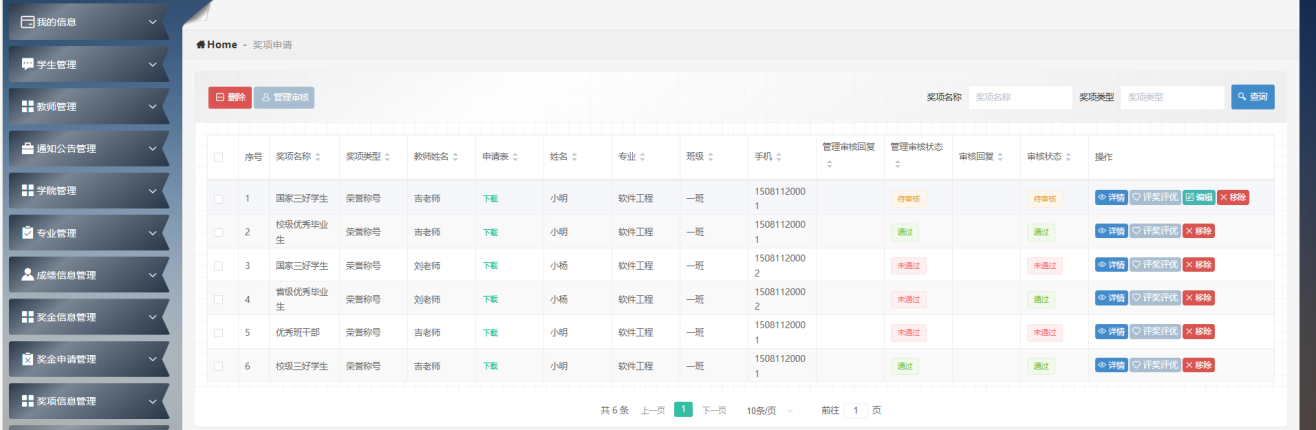The width and height of the screenshot is (1316, 430).
Task: Go to 上一页 previous page
Action: pyautogui.click(x=653, y=410)
